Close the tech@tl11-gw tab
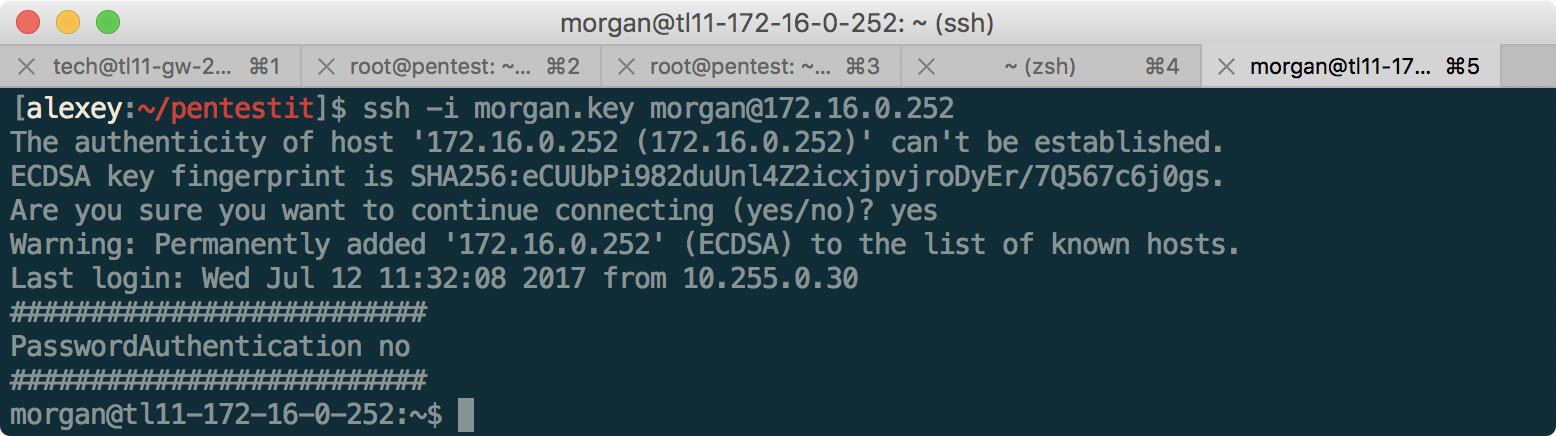This screenshot has width=1556, height=436. tap(27, 67)
